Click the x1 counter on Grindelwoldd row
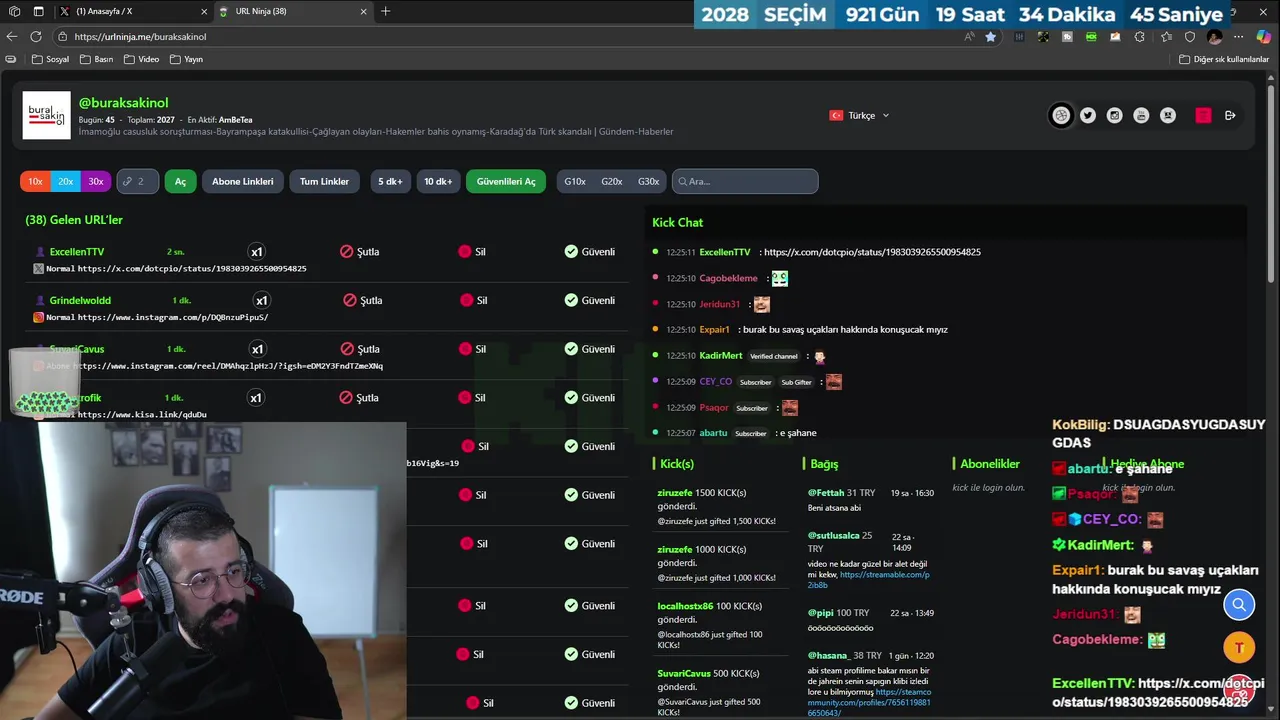Viewport: 1280px width, 720px height. pyautogui.click(x=261, y=300)
